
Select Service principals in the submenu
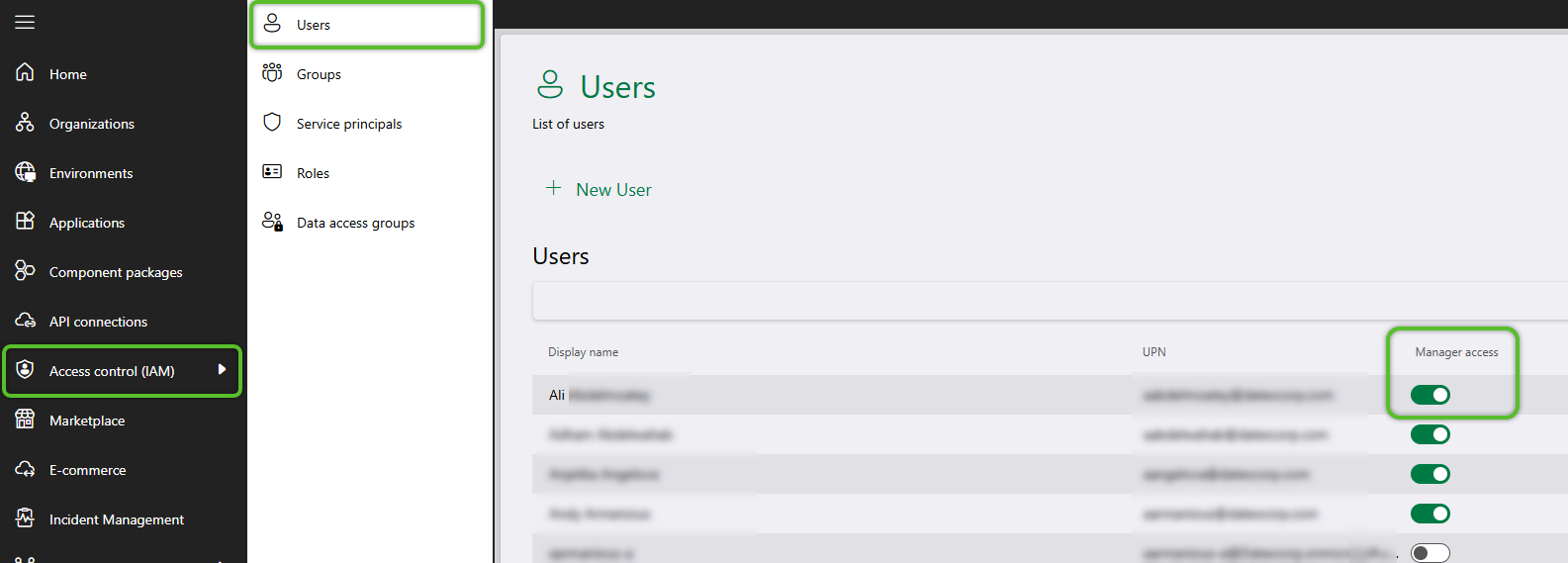point(348,124)
